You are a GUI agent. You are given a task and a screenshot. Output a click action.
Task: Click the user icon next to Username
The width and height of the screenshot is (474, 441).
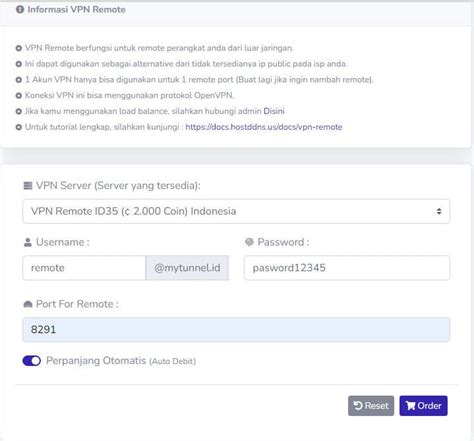(x=28, y=242)
